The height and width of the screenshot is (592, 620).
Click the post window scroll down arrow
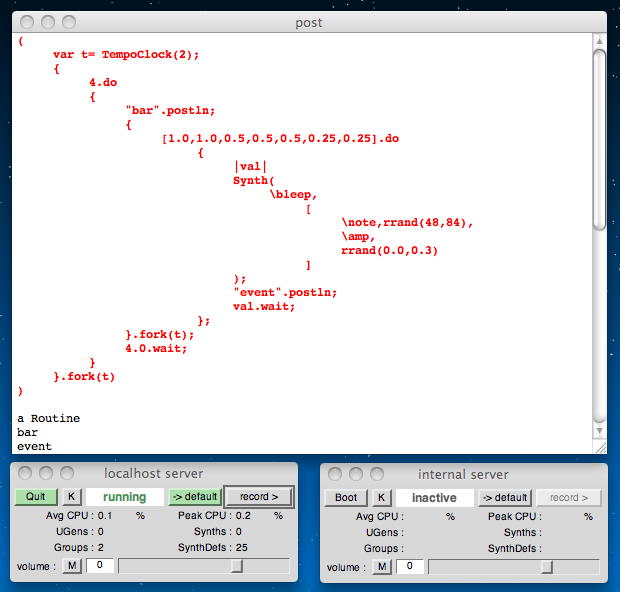[599, 431]
